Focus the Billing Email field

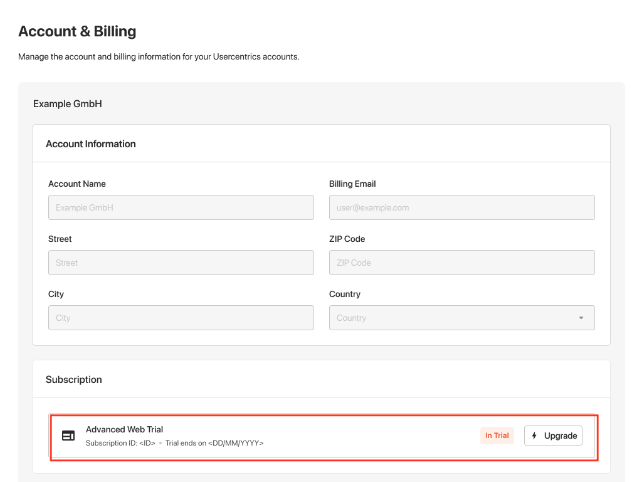point(462,207)
